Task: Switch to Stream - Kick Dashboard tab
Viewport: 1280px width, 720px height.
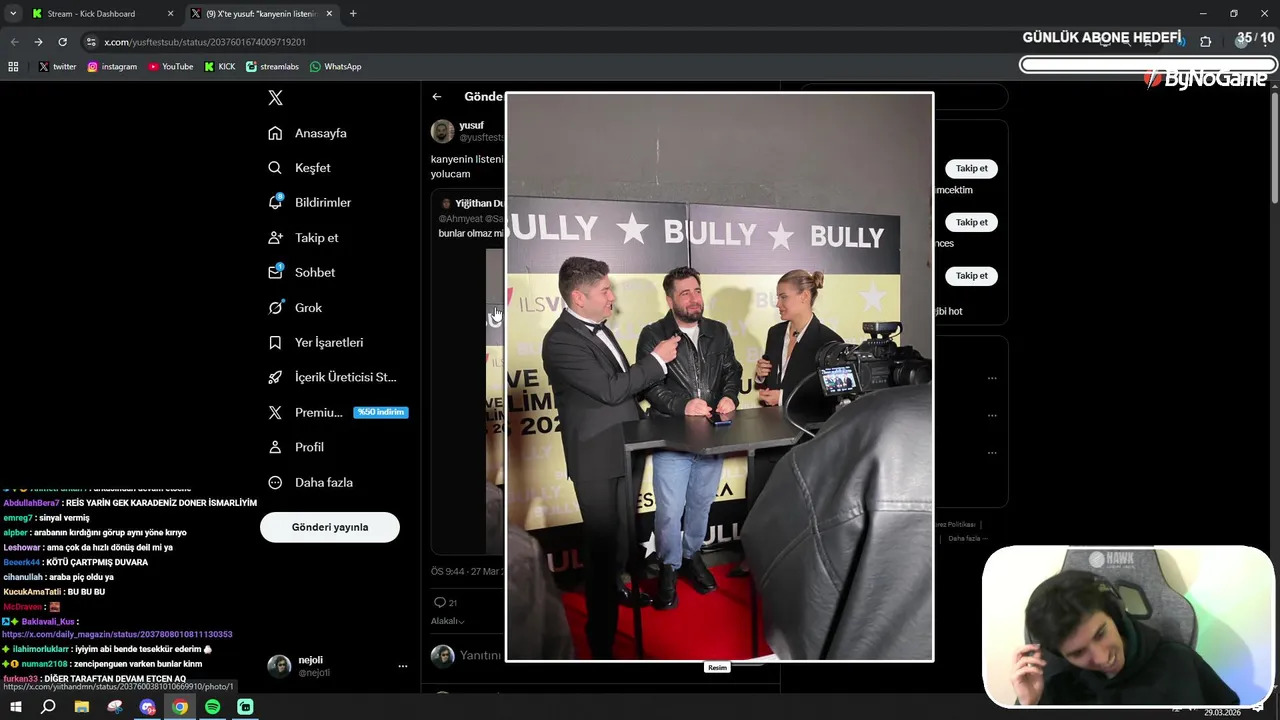Action: [x=100, y=14]
